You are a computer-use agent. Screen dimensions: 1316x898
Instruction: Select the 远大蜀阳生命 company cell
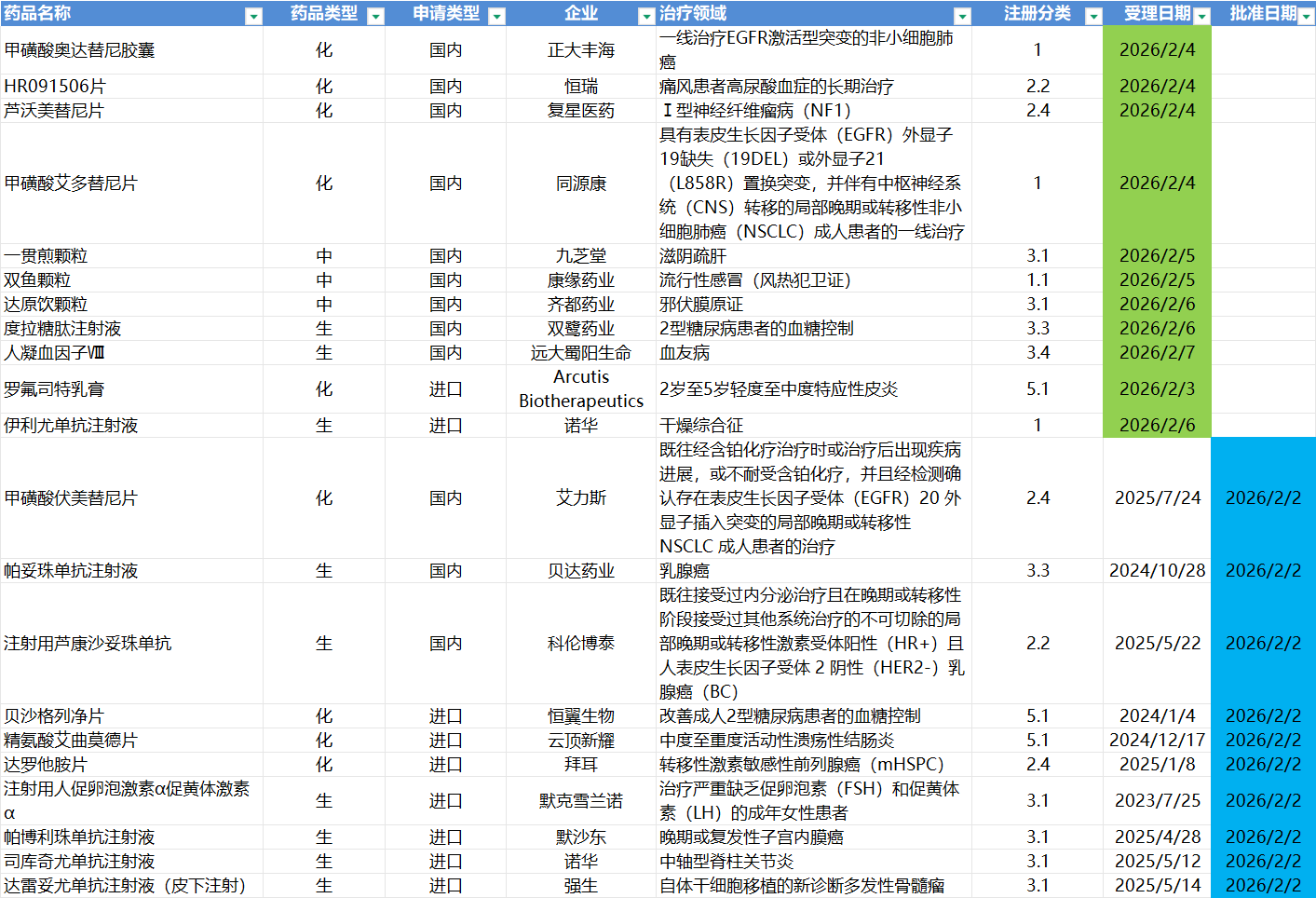pyautogui.click(x=580, y=353)
